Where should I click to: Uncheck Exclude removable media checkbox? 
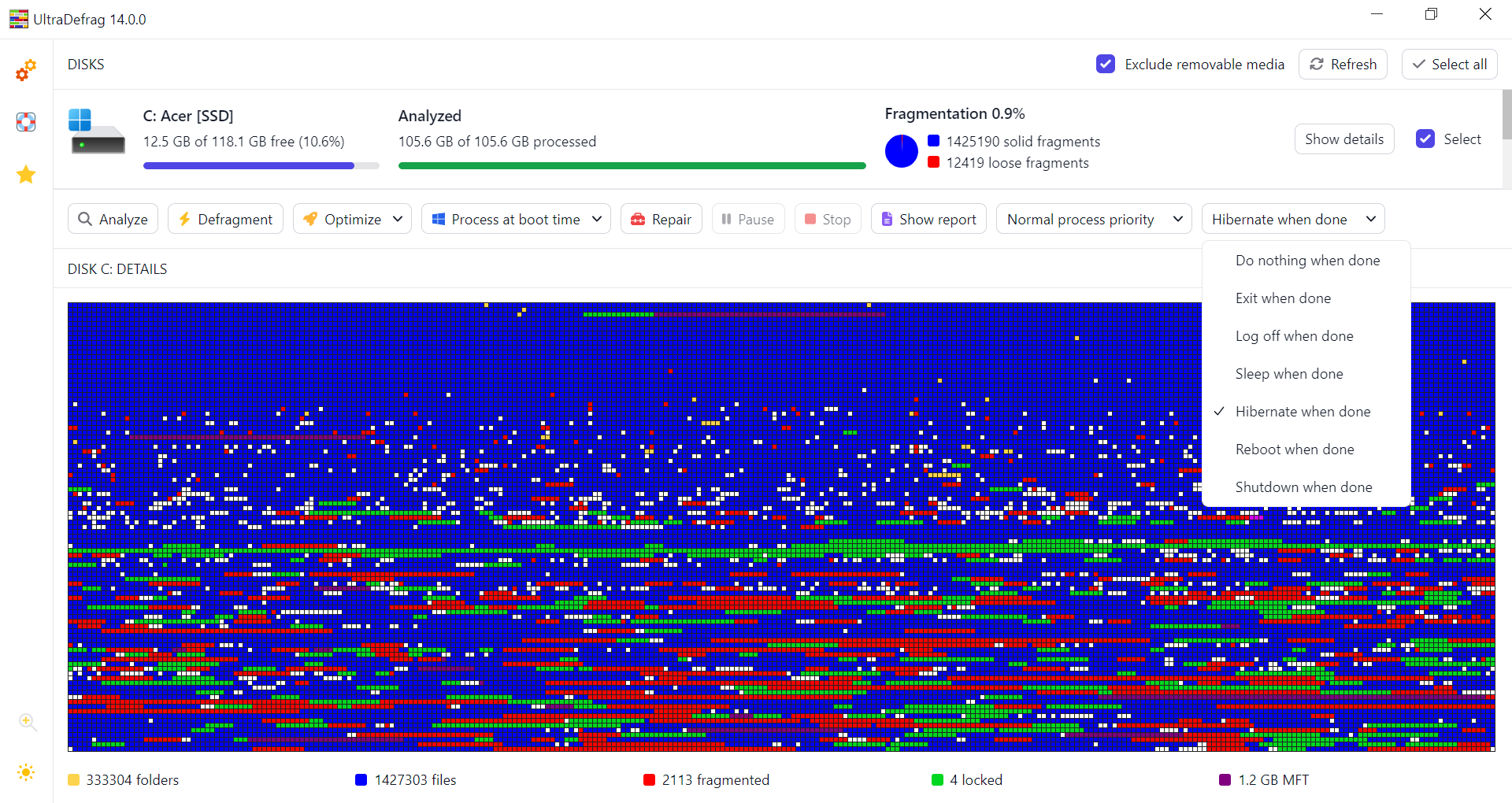coord(1106,65)
